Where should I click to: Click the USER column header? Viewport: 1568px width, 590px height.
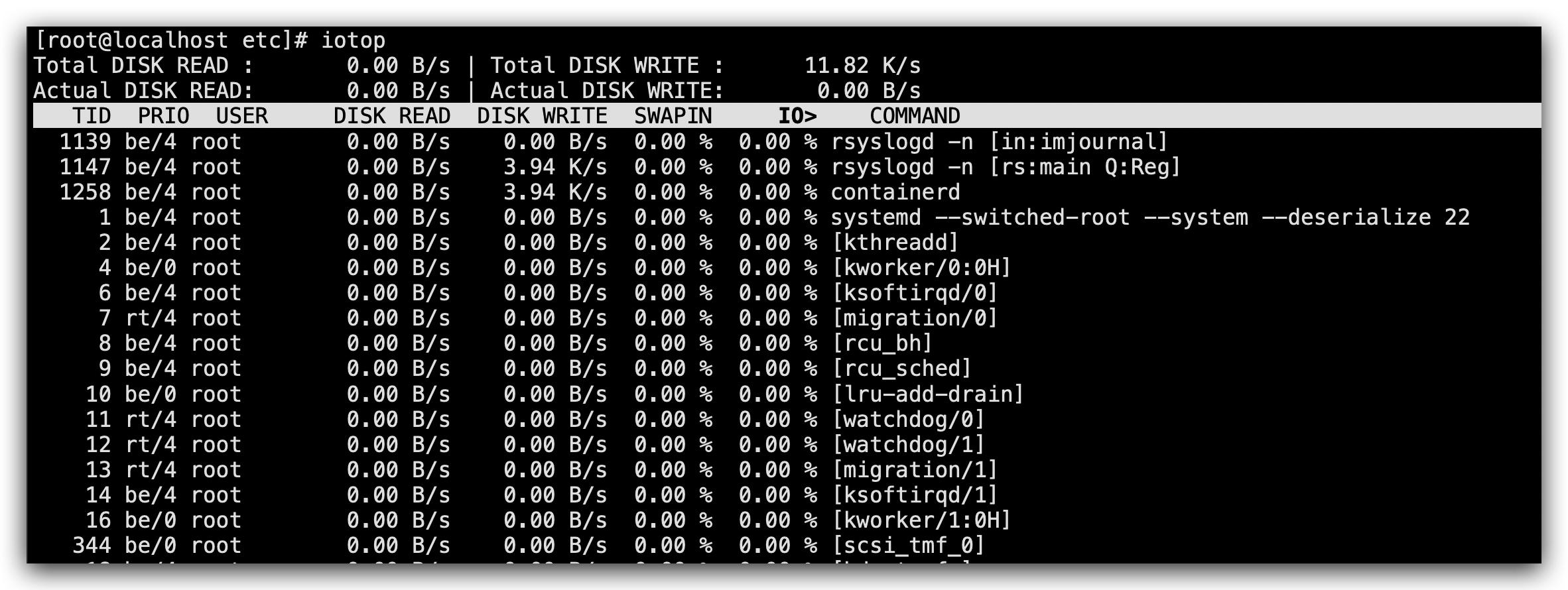click(241, 116)
